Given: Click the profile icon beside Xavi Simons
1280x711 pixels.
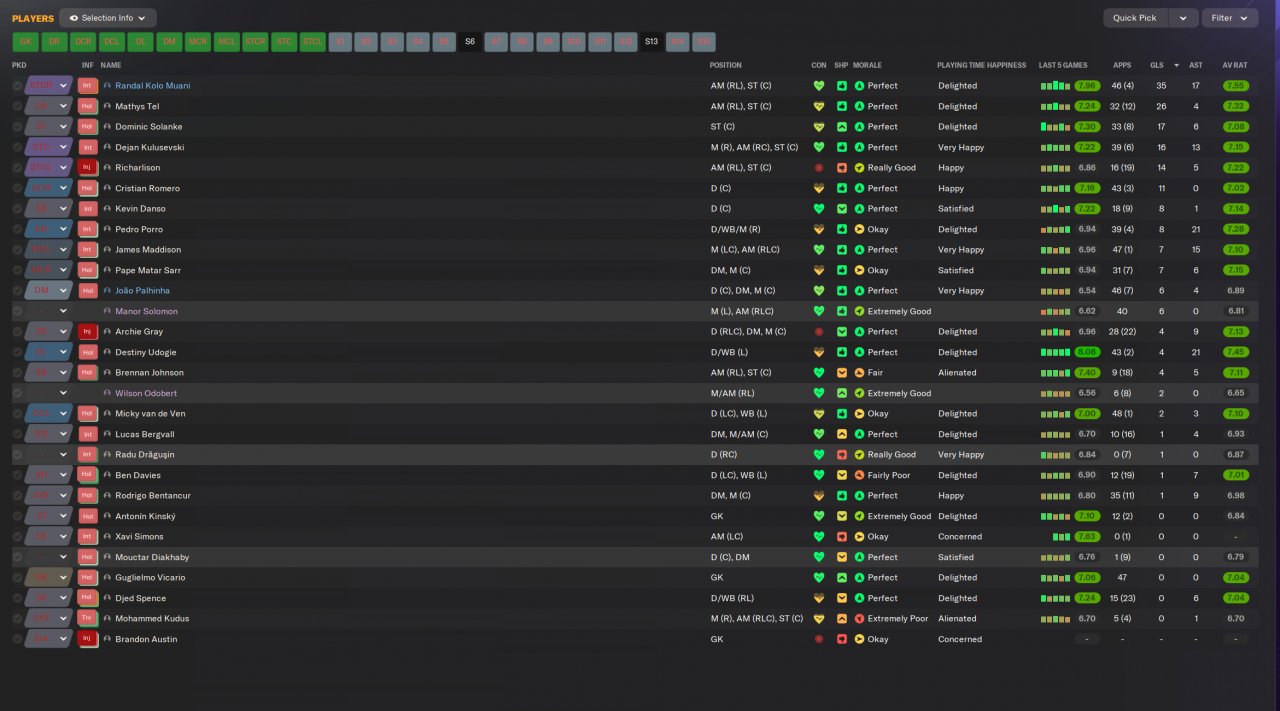Looking at the screenshot, I should point(108,537).
